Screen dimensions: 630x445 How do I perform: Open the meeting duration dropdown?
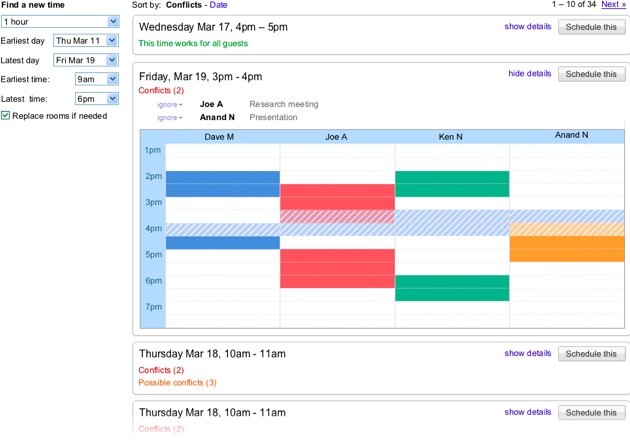[x=60, y=22]
